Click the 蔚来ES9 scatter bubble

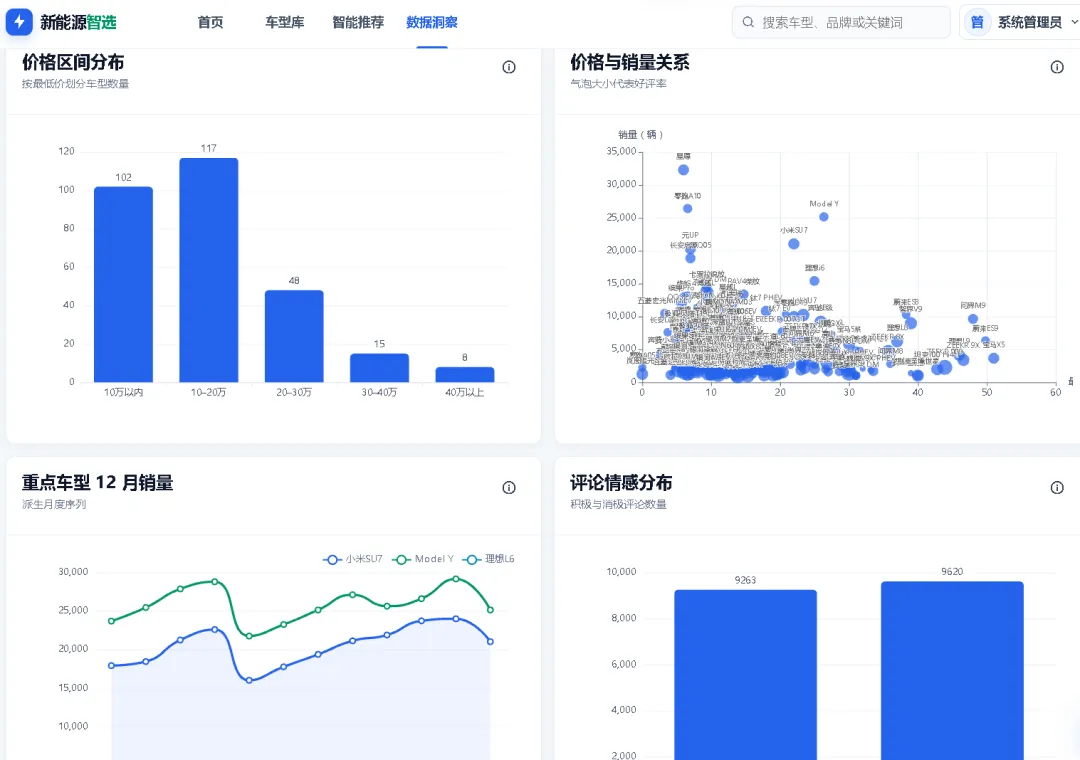(986, 340)
